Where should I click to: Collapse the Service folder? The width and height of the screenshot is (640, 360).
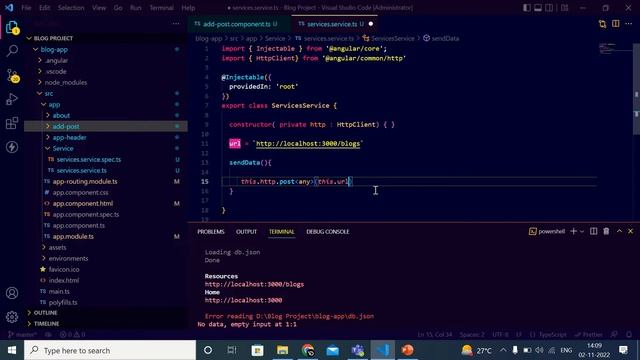pos(63,149)
